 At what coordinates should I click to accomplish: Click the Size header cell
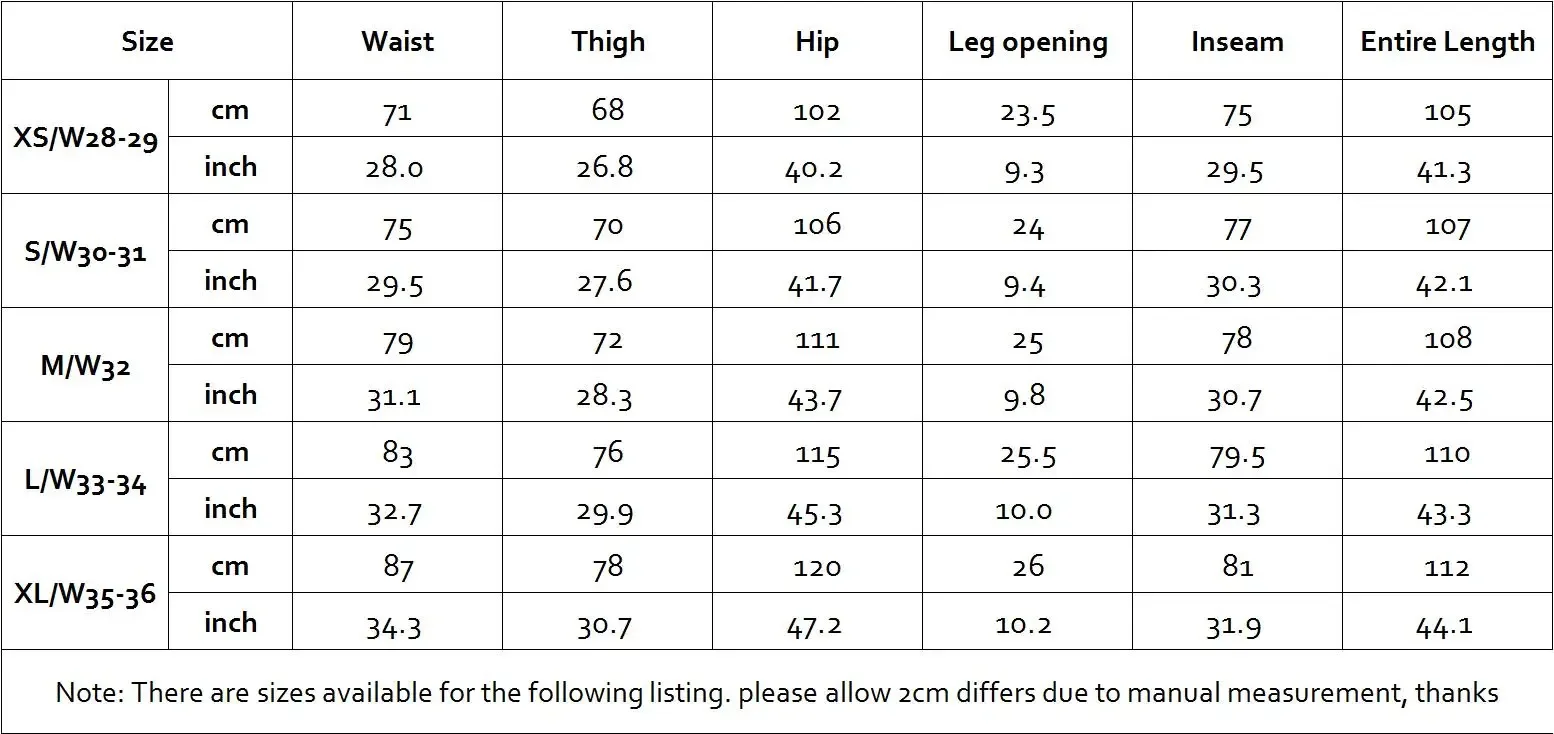pyautogui.click(x=147, y=42)
